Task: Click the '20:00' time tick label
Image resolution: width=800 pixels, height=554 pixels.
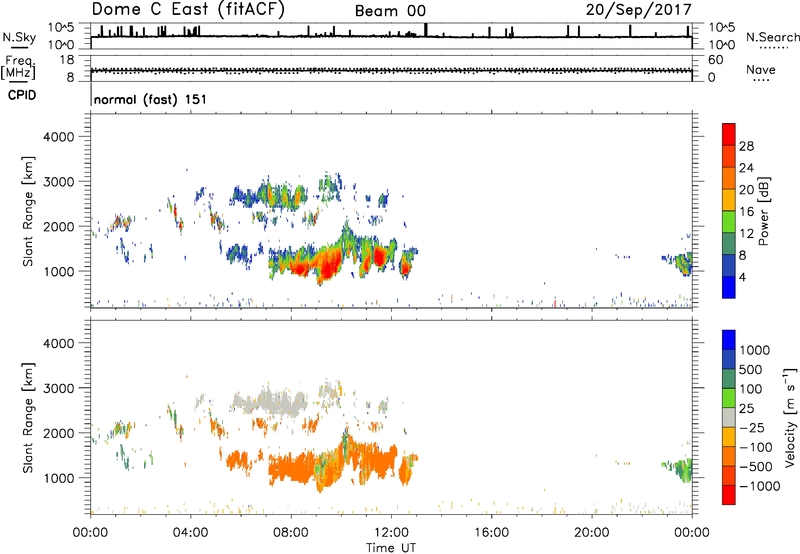Action: [x=591, y=533]
